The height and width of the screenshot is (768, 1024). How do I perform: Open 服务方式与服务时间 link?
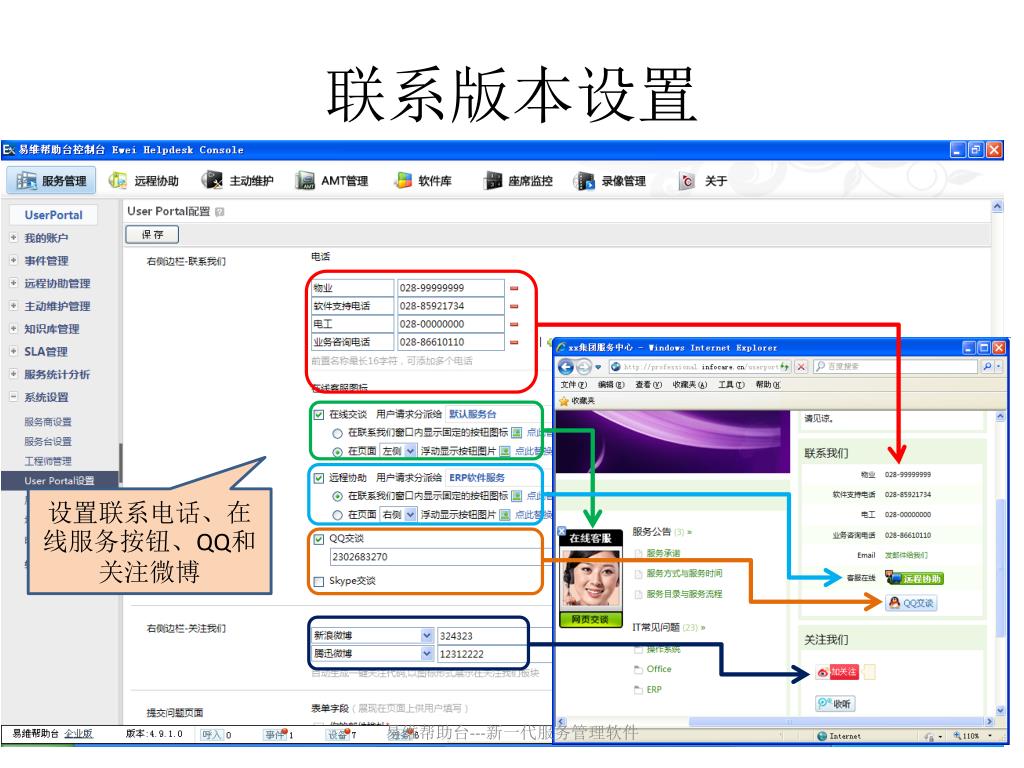[684, 573]
